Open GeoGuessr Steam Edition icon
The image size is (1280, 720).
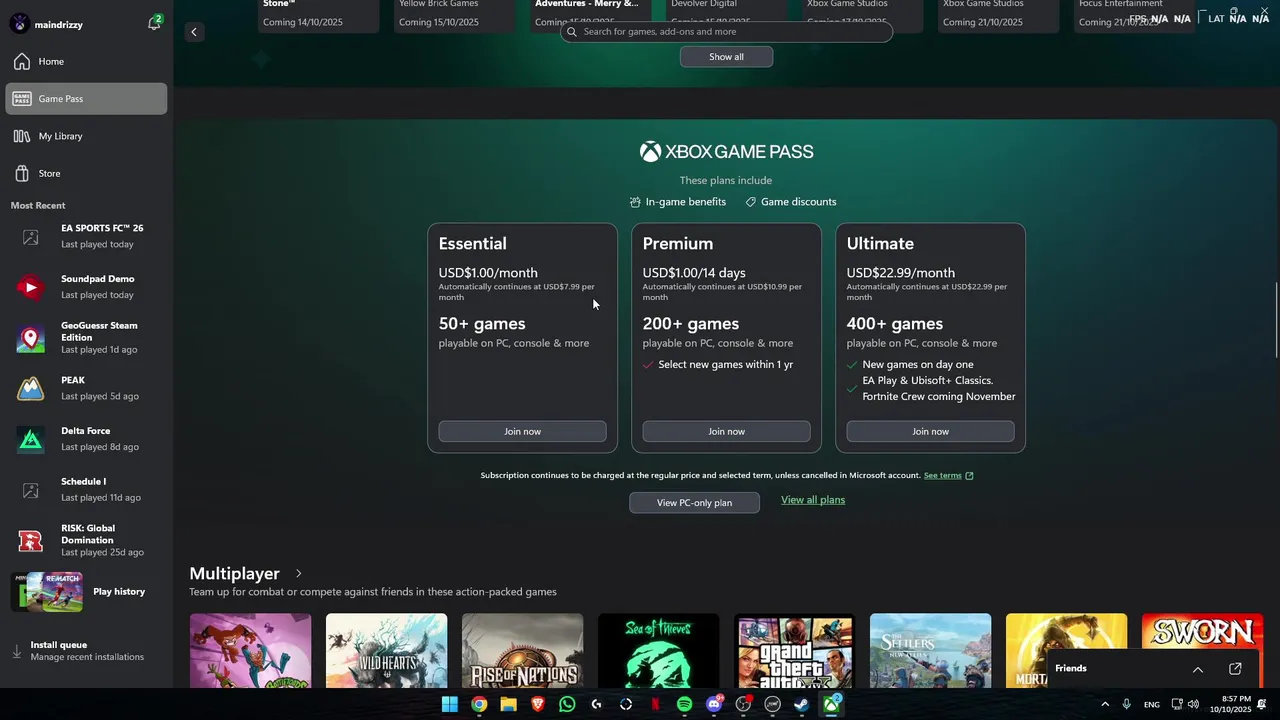click(31, 339)
